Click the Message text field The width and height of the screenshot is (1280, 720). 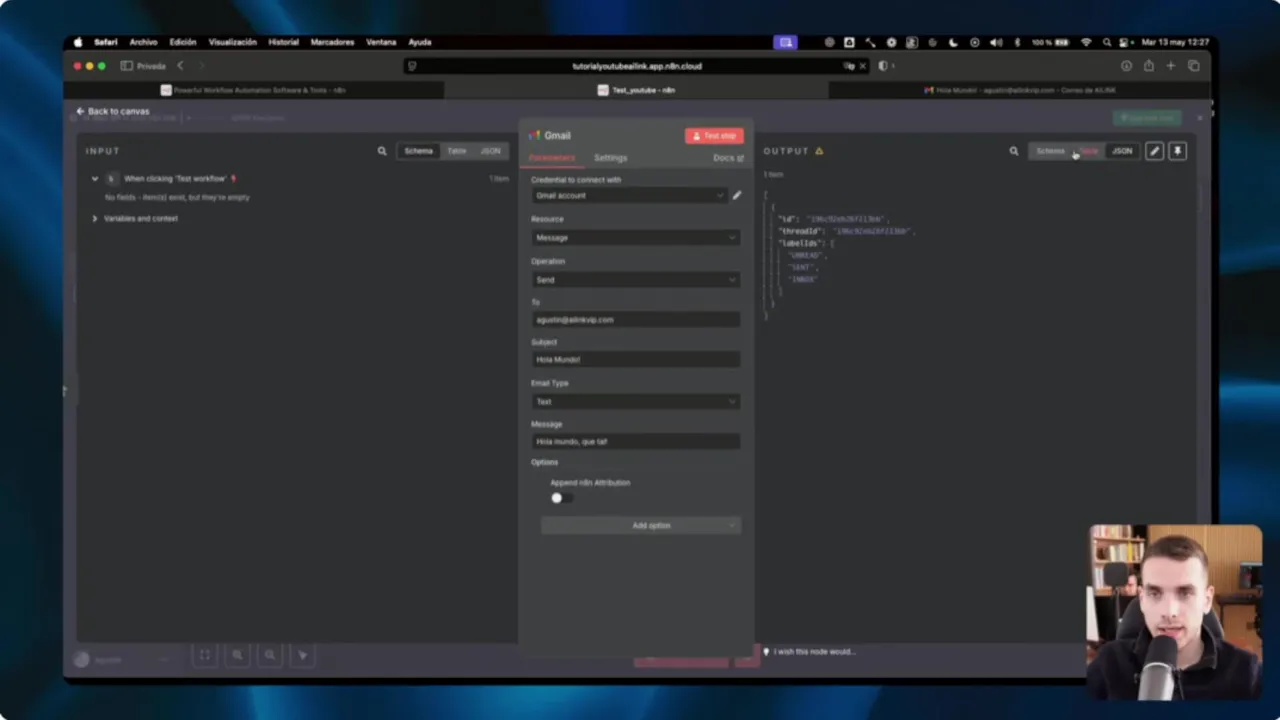point(636,441)
